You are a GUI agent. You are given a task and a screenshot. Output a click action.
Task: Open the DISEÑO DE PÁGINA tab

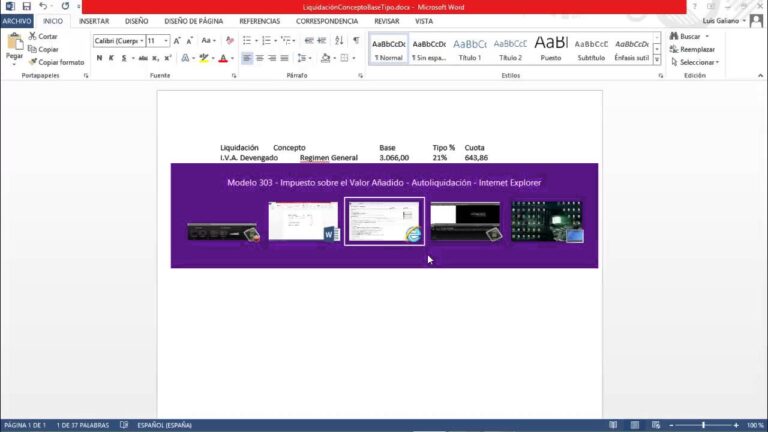(x=193, y=21)
